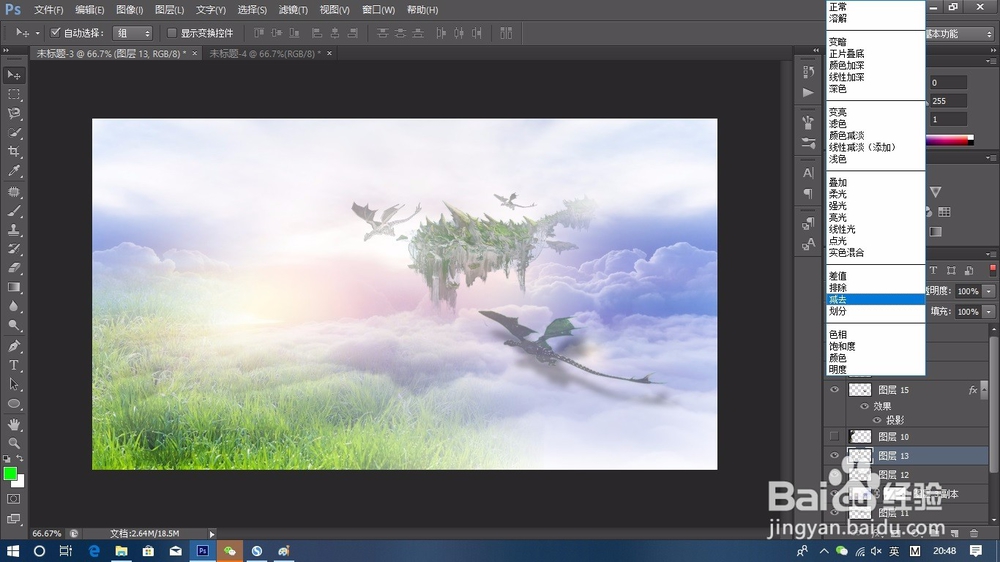This screenshot has width=1000, height=562.
Task: Select the Gradient tool
Action: click(x=13, y=287)
